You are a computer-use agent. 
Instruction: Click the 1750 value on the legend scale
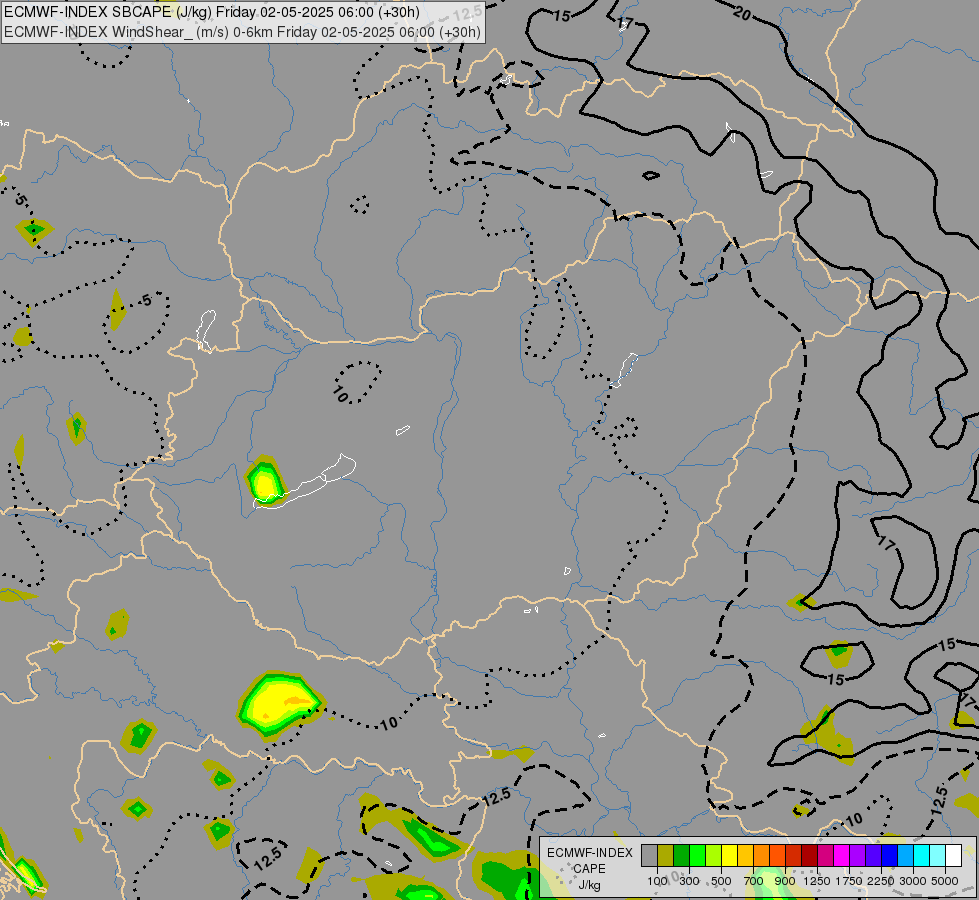point(849,881)
